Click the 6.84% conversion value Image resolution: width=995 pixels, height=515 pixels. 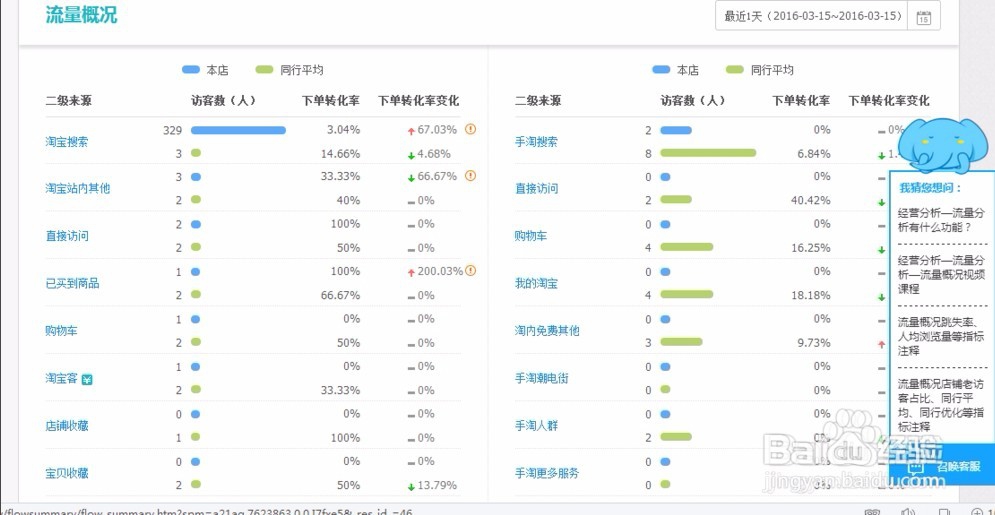pos(814,153)
